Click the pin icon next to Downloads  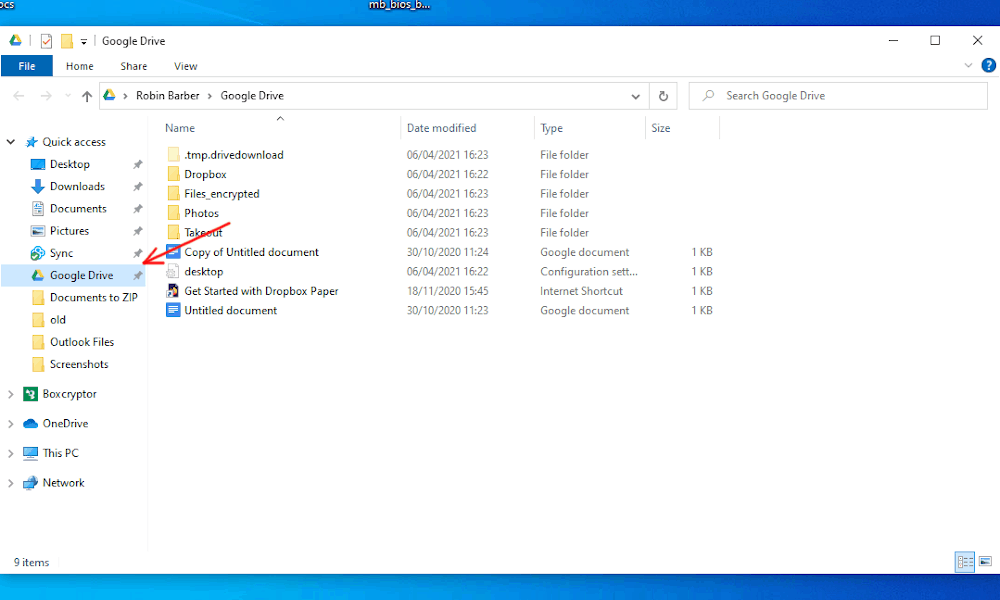(x=137, y=187)
